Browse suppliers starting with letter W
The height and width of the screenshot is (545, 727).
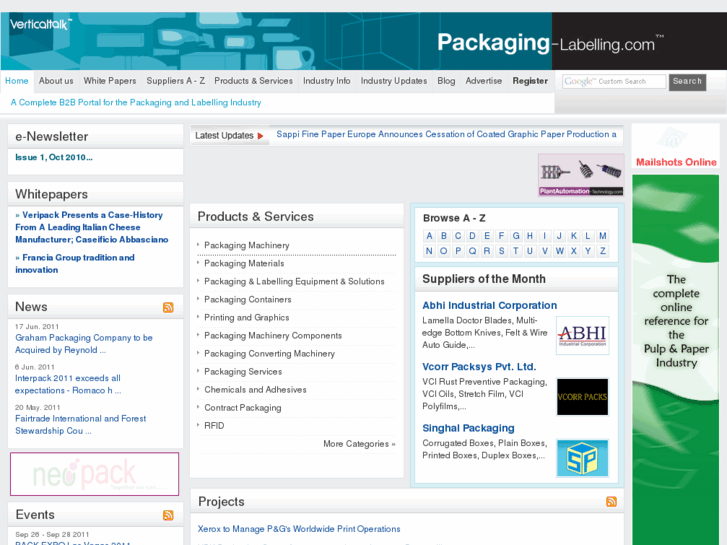click(x=560, y=251)
